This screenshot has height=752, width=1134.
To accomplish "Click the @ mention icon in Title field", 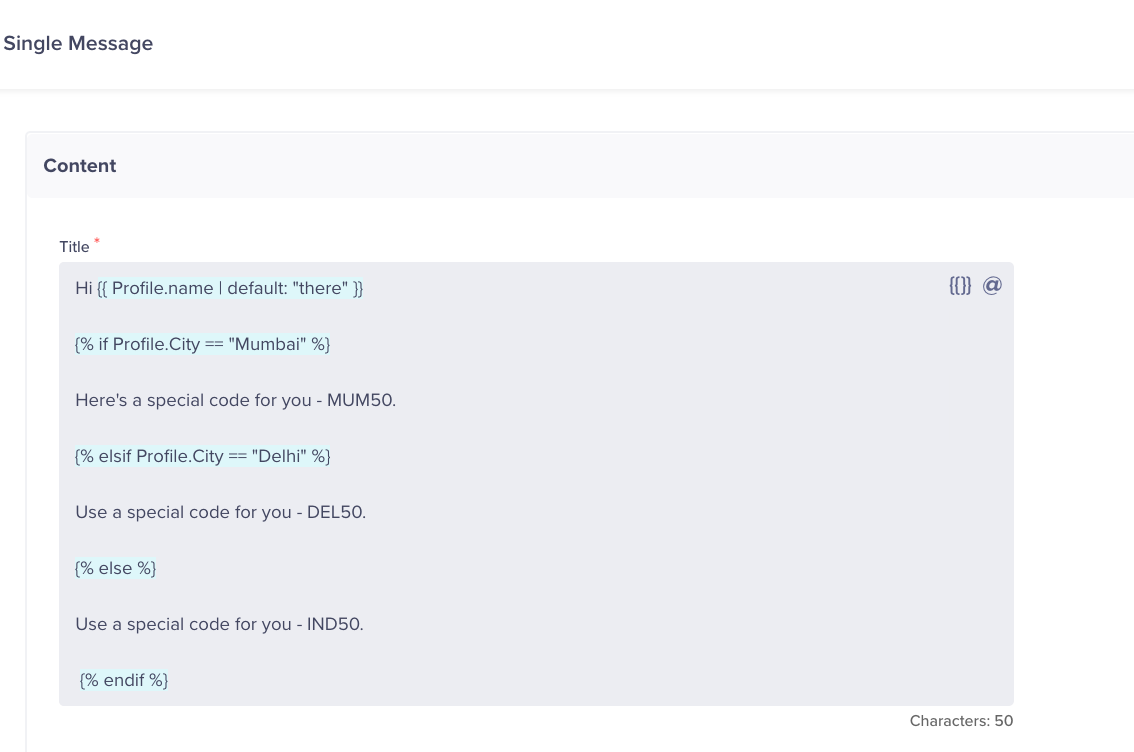I will pos(992,286).
